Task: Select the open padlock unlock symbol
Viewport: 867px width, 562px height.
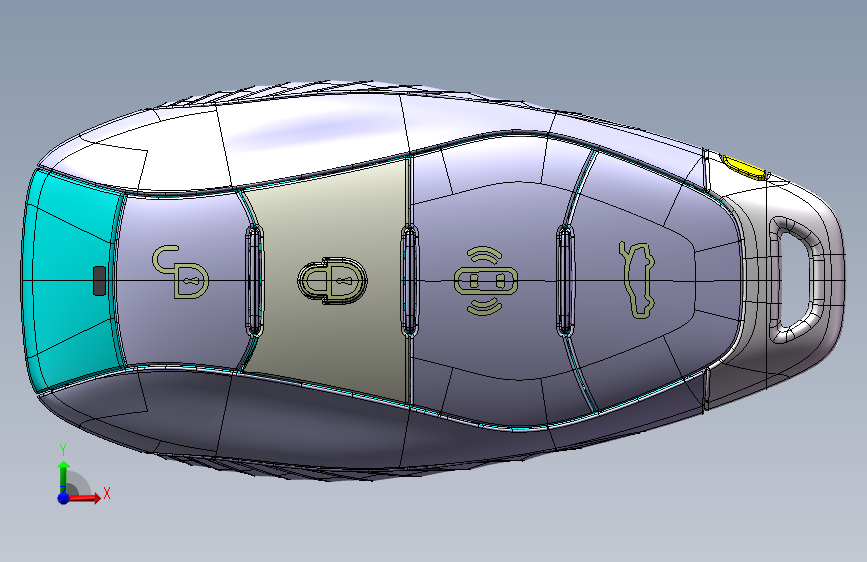Action: [x=181, y=272]
